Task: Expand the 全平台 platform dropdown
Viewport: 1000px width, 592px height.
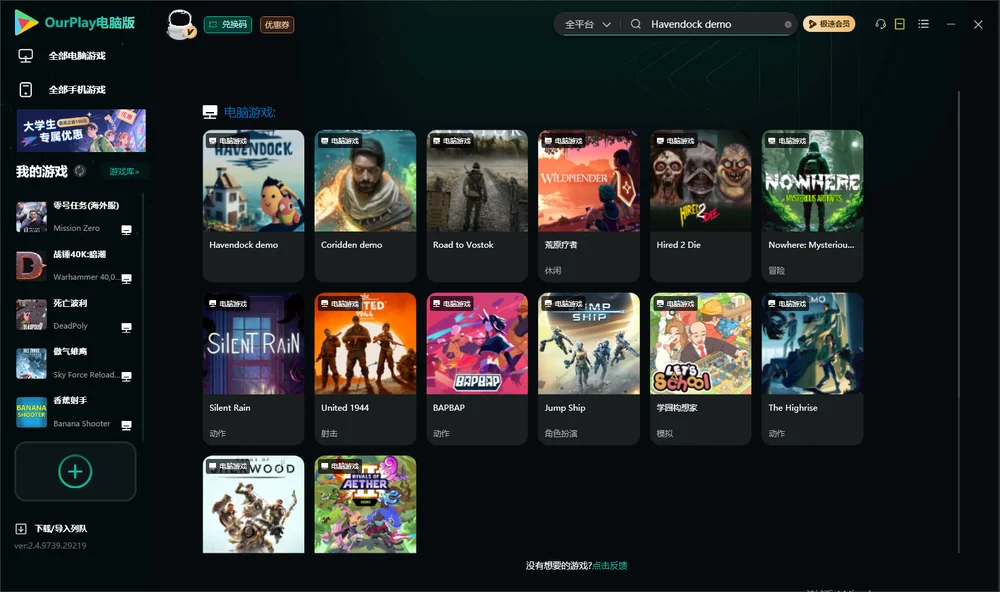Action: 587,24
